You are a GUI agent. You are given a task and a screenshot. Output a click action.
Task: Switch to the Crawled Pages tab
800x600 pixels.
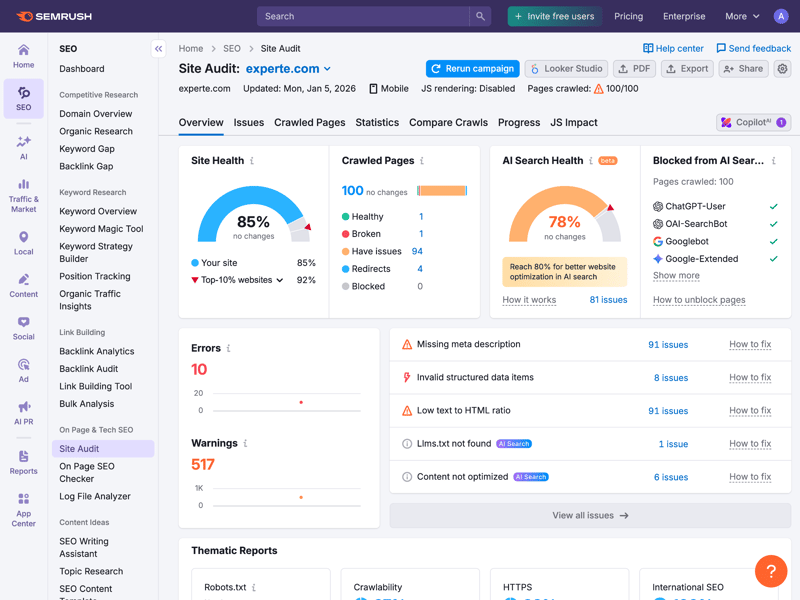point(309,122)
